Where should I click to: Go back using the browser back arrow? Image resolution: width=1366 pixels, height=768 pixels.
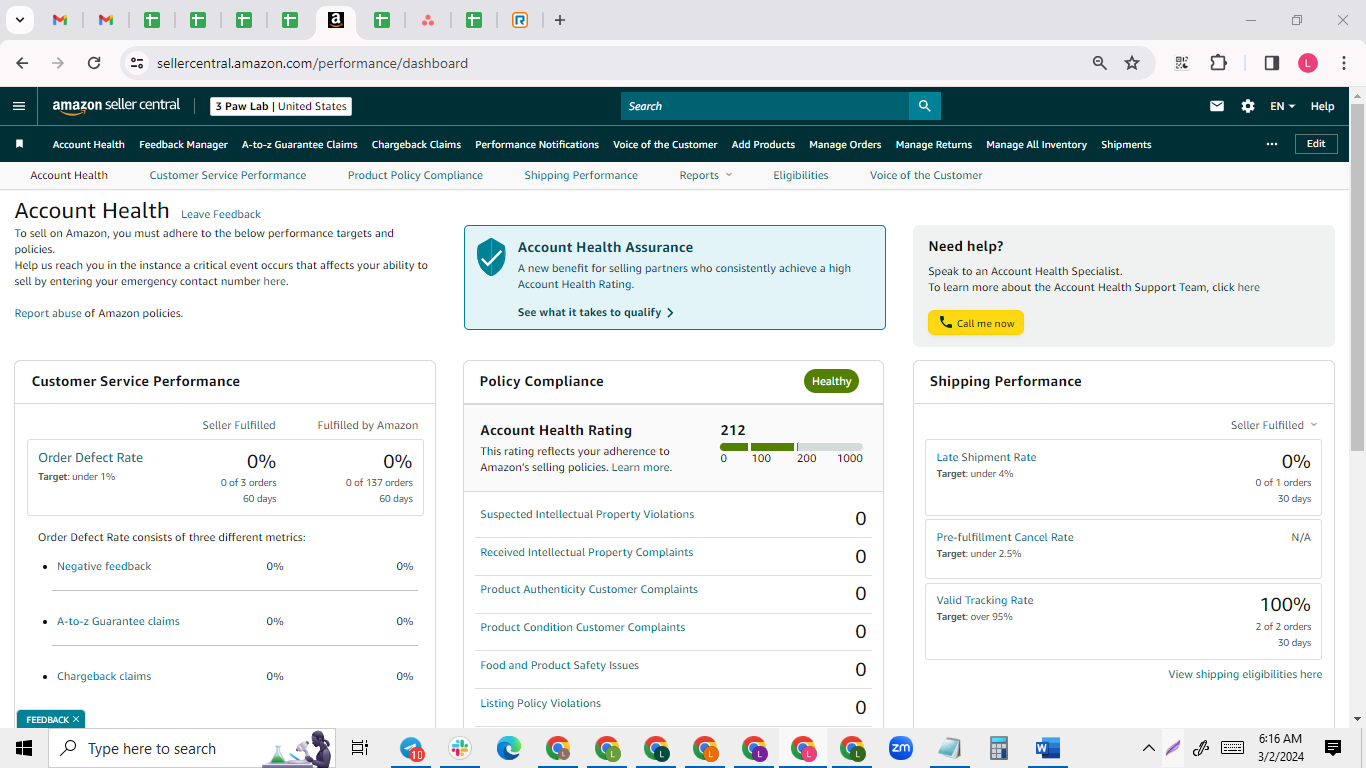click(22, 63)
